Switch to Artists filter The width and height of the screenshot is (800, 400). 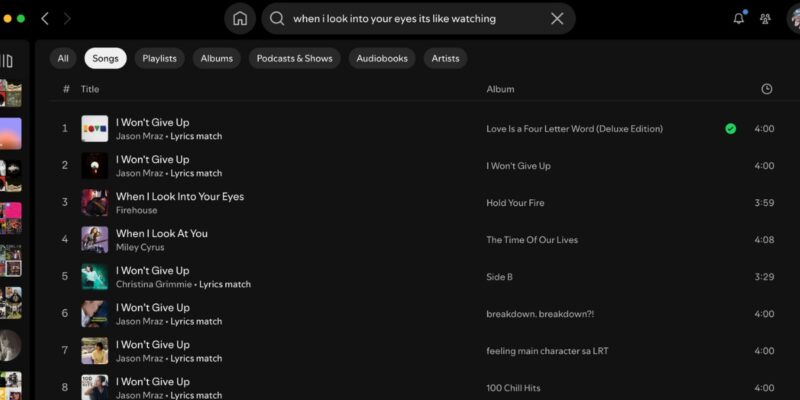coord(445,58)
